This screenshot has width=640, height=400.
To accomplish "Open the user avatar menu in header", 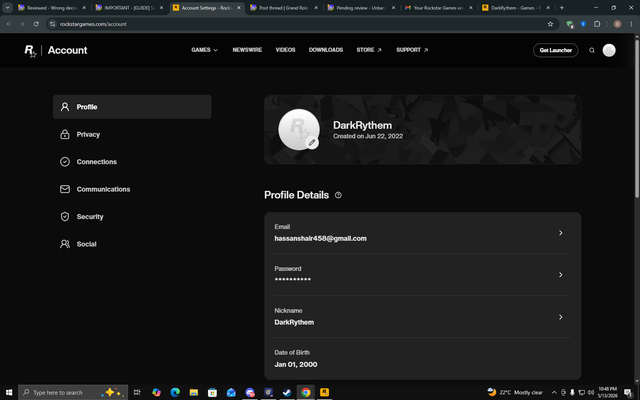I will 609,50.
